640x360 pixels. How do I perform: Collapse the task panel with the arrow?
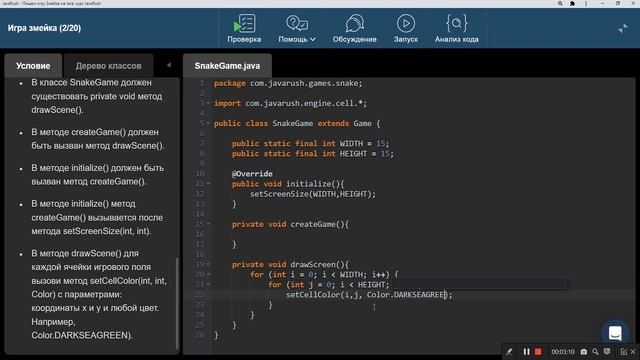169,65
